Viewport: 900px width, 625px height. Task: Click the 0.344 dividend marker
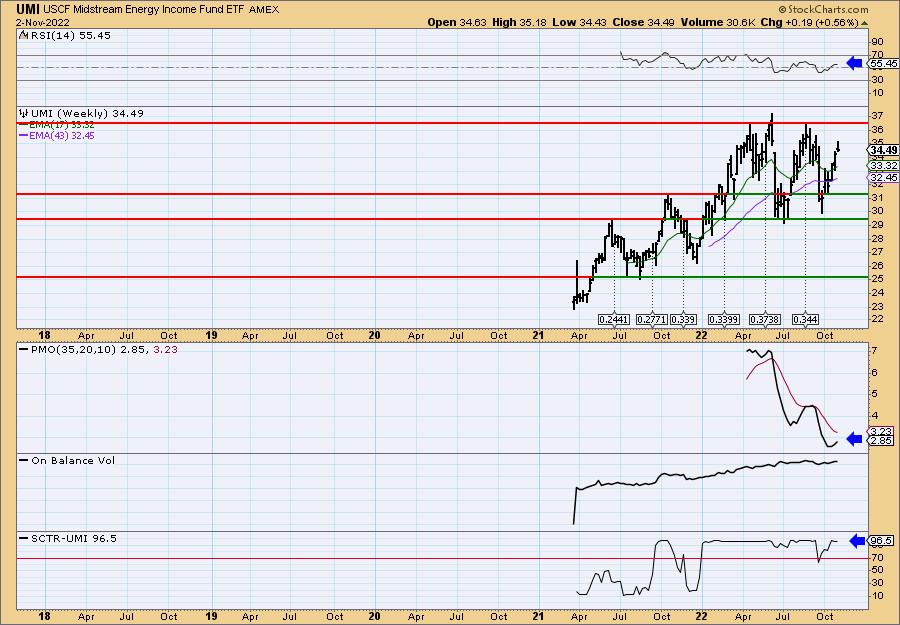pos(805,319)
